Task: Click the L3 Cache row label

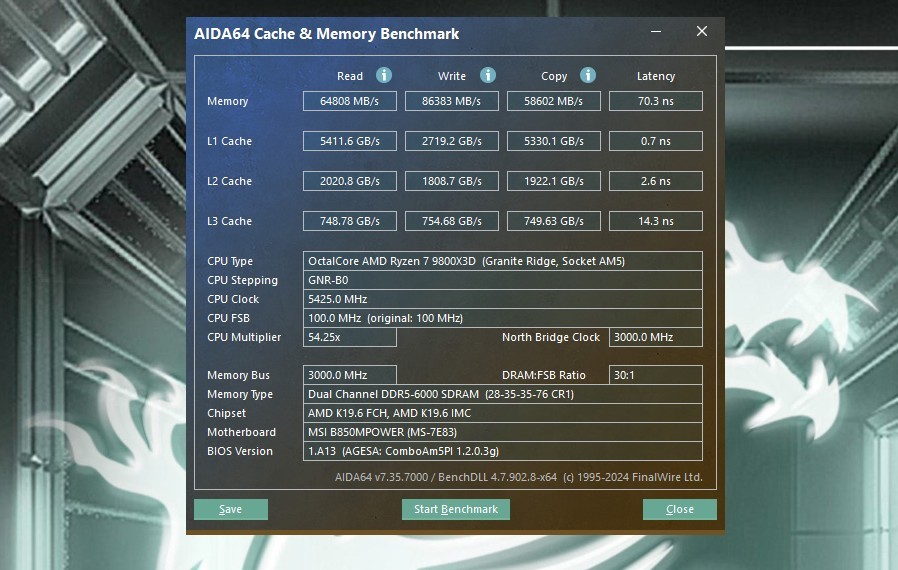Action: pos(230,221)
